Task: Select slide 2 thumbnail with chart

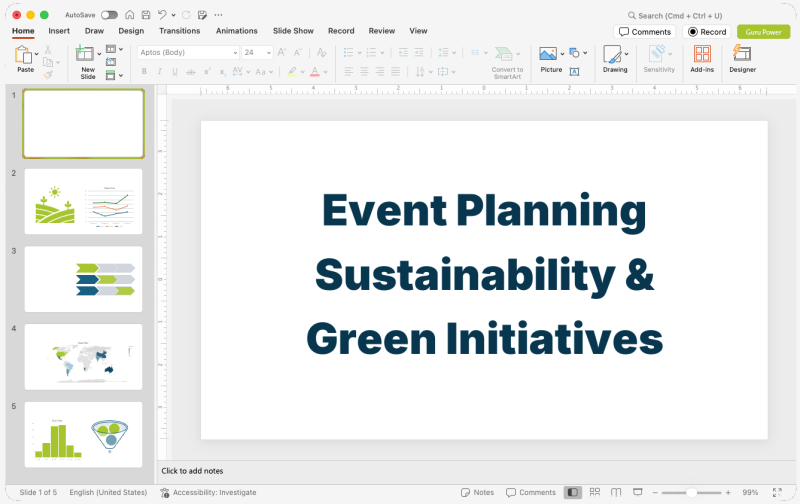Action: (x=84, y=201)
